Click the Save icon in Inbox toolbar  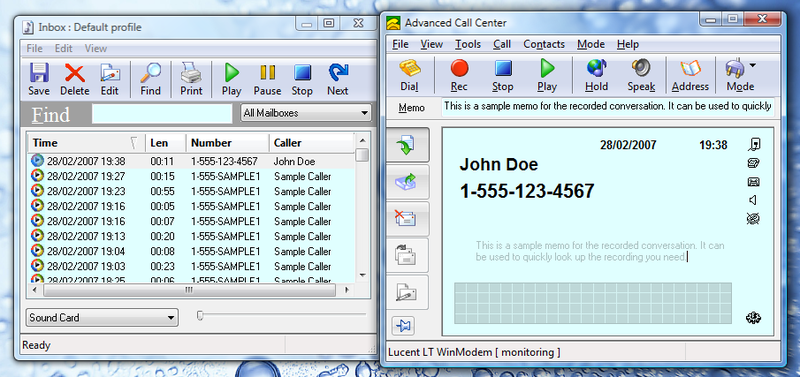coord(39,79)
